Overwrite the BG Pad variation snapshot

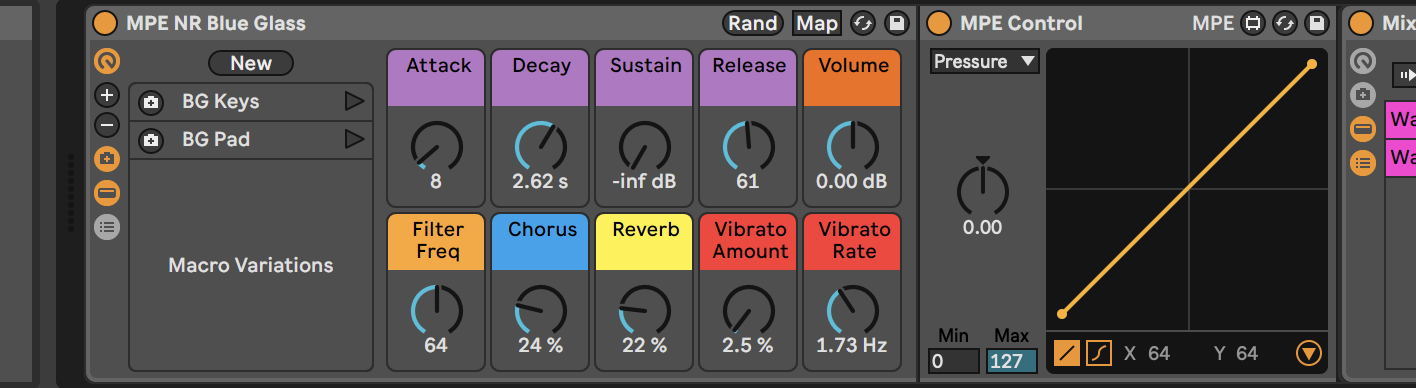(x=151, y=141)
